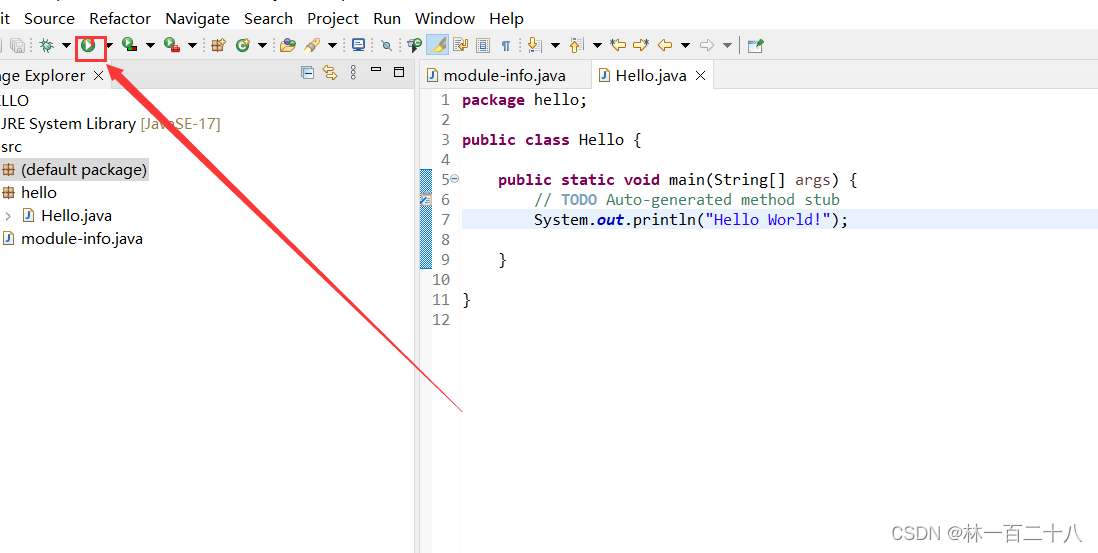Screen dimensions: 1098x553
Task: Open the Project menu
Action: pos(333,19)
